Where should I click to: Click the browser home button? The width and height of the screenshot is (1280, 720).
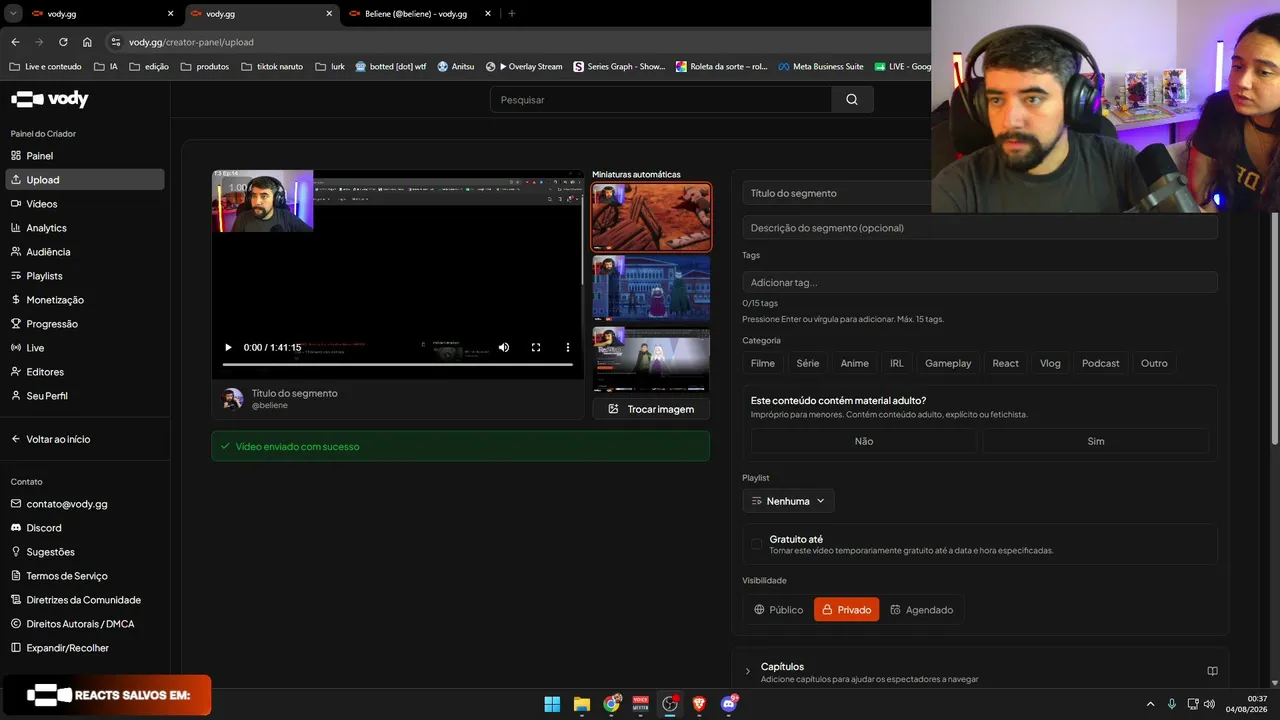click(87, 42)
